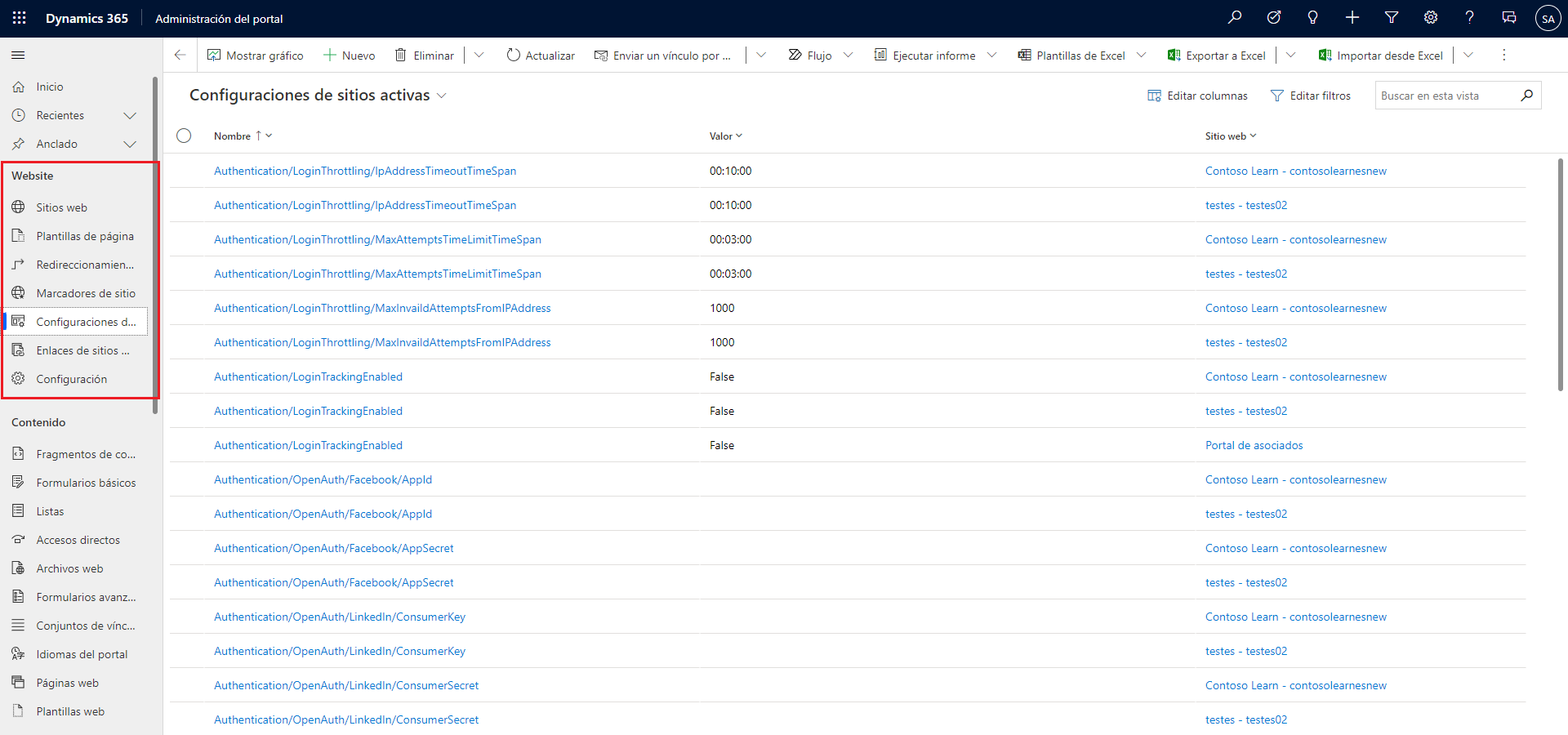The width and height of the screenshot is (1568, 735).
Task: Open the chat panel icon in top bar
Action: (x=1509, y=18)
